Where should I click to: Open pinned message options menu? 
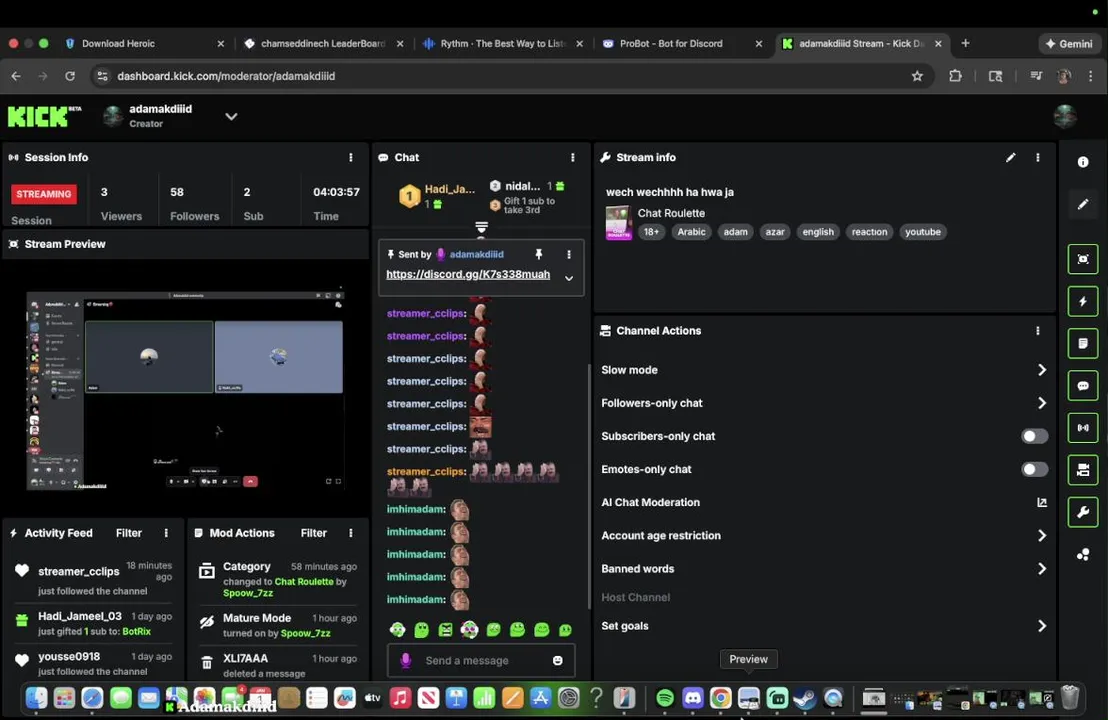[568, 254]
